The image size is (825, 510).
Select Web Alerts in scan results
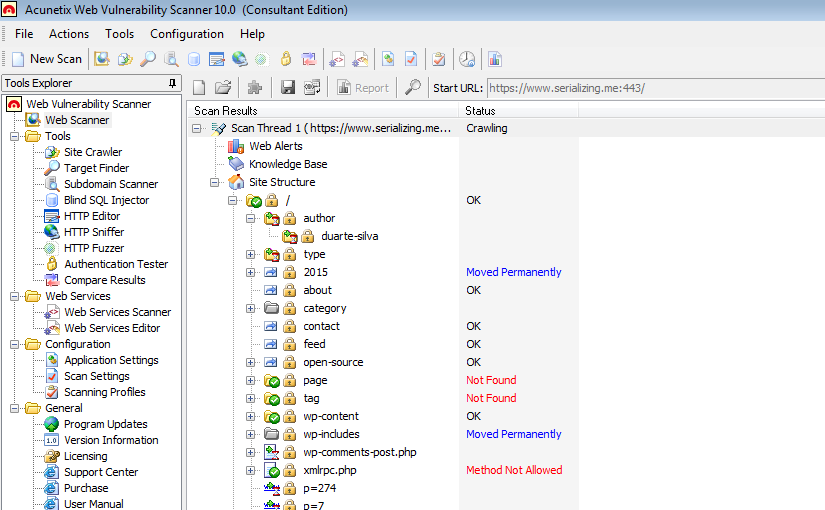click(x=276, y=146)
